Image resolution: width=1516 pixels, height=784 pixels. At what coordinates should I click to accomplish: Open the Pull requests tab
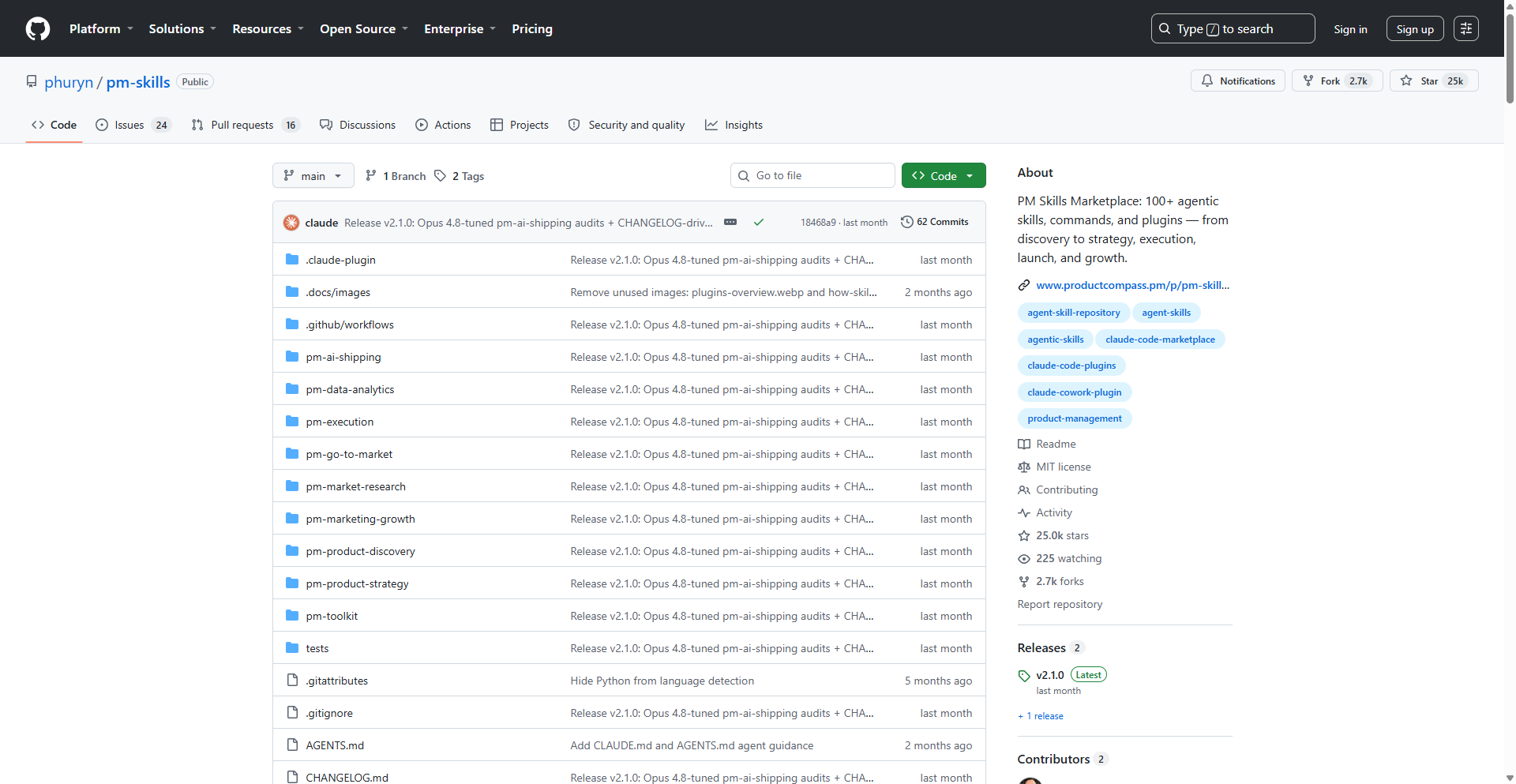(245, 125)
